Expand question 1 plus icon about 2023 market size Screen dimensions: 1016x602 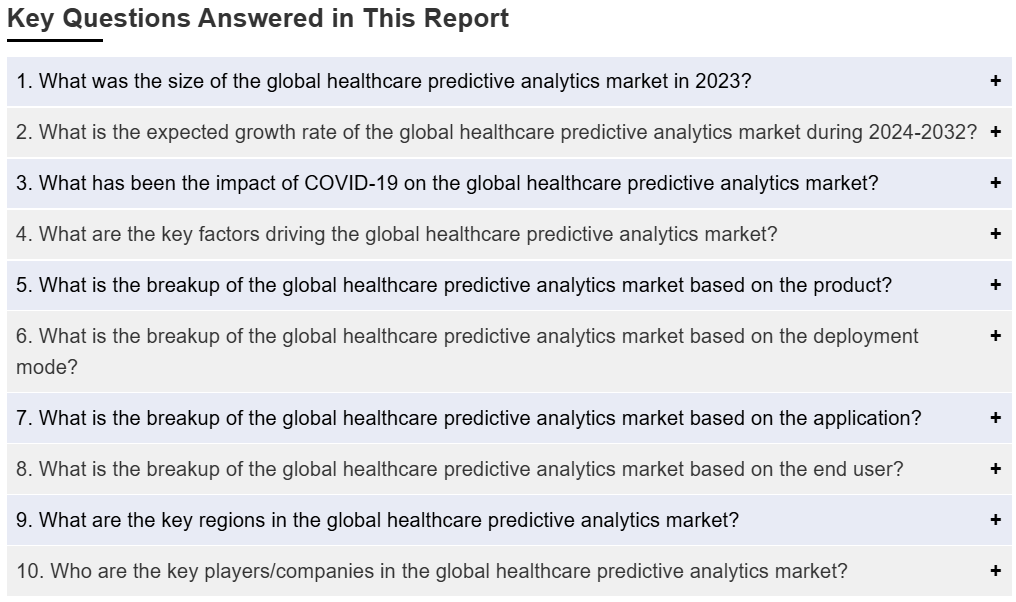pyautogui.click(x=995, y=81)
